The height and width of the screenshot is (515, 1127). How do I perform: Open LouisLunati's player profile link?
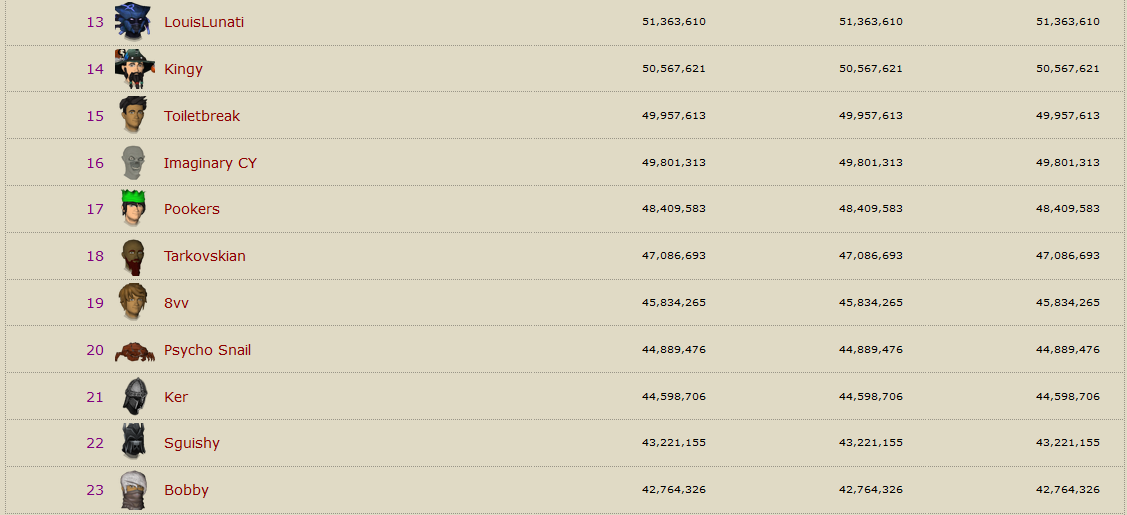click(204, 22)
